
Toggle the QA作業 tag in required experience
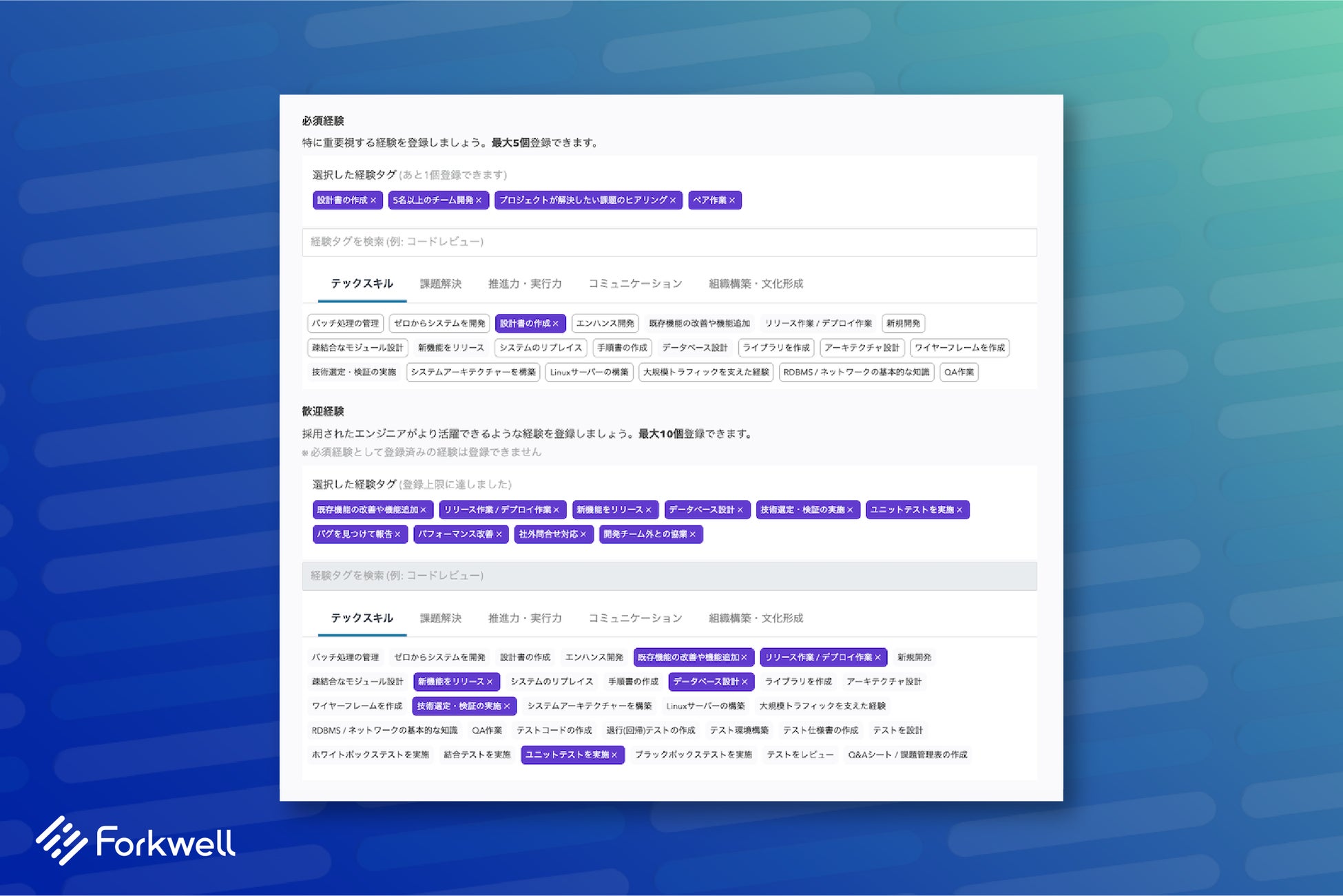pyautogui.click(x=959, y=373)
